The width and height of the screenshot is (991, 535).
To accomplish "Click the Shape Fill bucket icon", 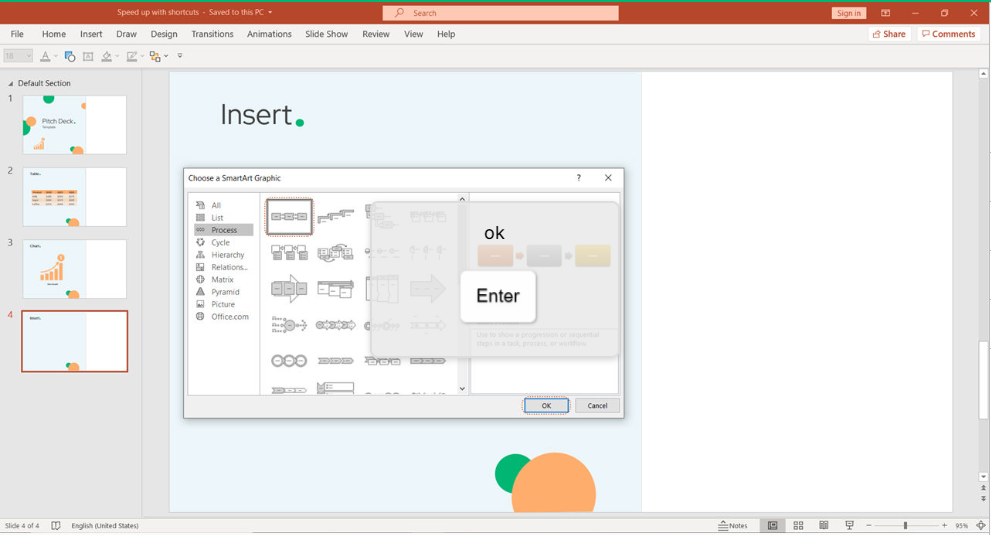I will 106,56.
